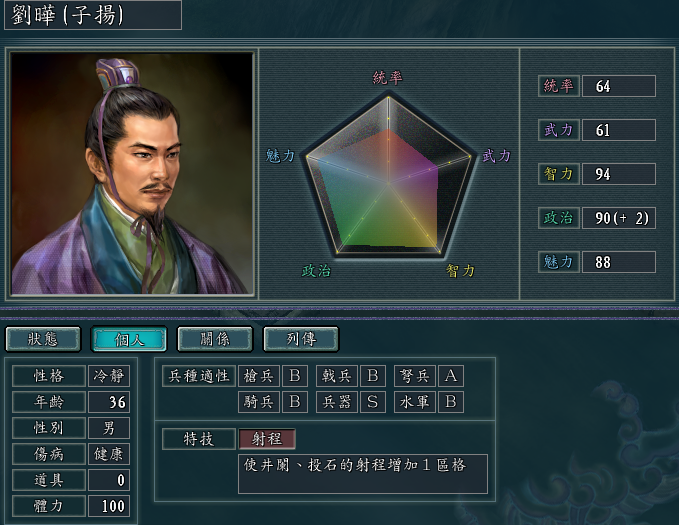
Task: Select the 個人 tab
Action: (x=129, y=339)
